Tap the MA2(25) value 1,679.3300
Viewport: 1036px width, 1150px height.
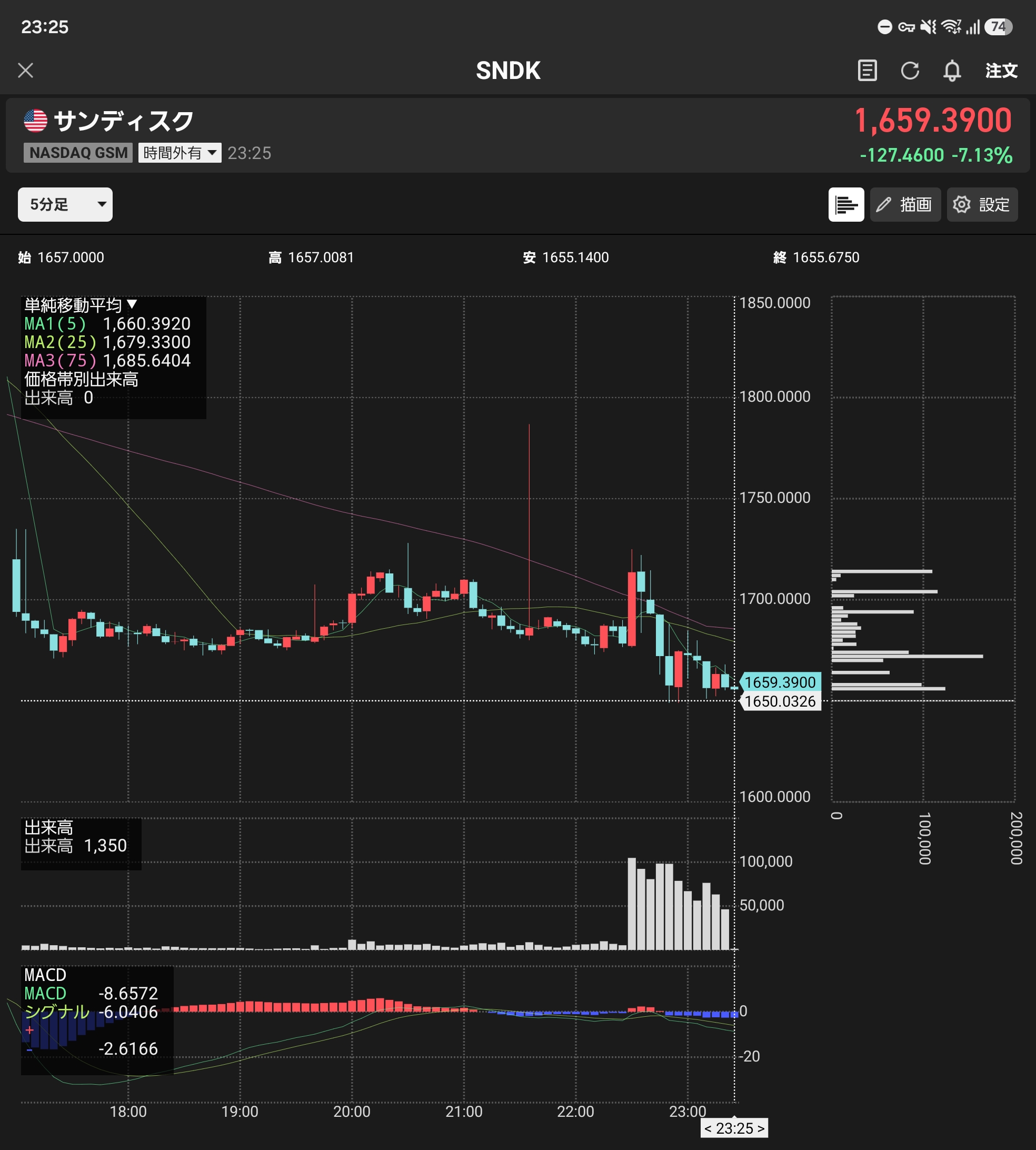click(x=146, y=342)
